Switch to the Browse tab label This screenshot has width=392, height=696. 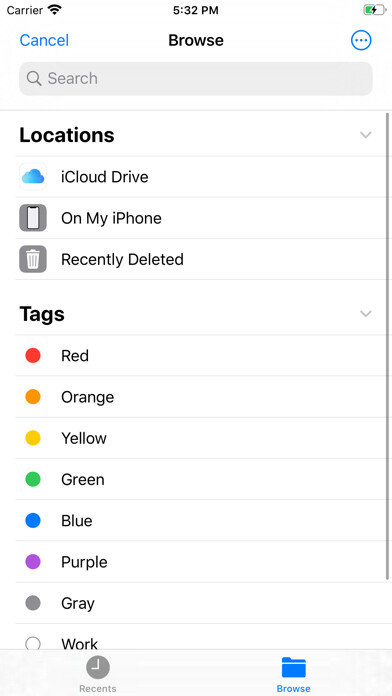click(x=293, y=689)
